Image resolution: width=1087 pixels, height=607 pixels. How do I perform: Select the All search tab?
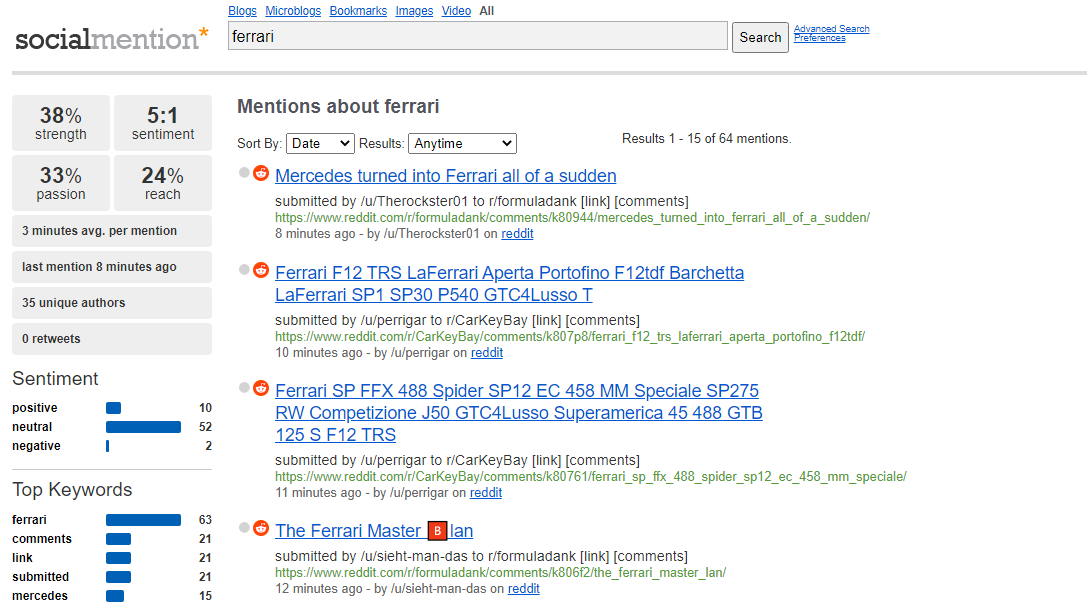487,11
